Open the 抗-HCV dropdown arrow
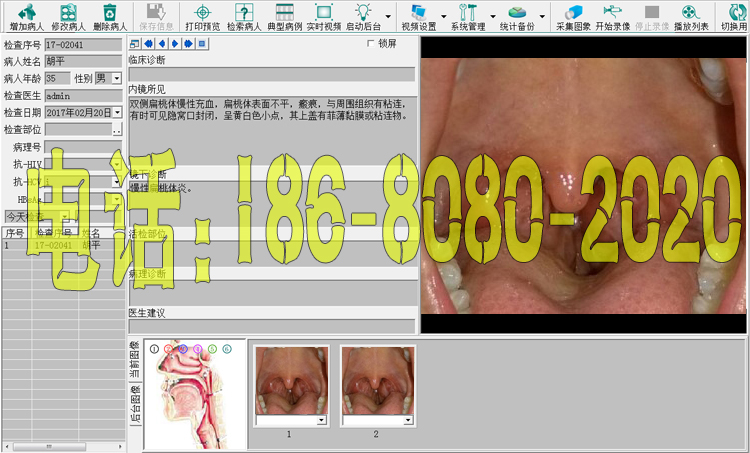The width and height of the screenshot is (750, 453). pyautogui.click(x=117, y=182)
